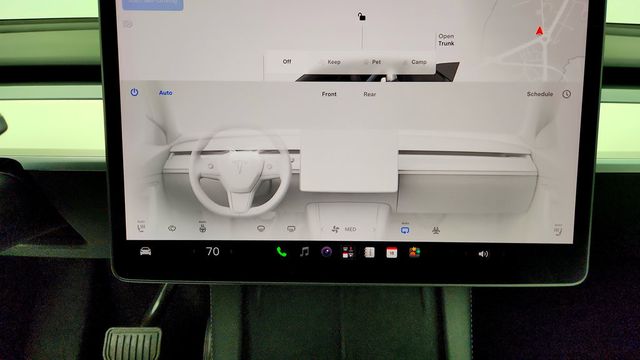640x360 pixels.
Task: Switch to the Front climate tab
Action: point(329,94)
